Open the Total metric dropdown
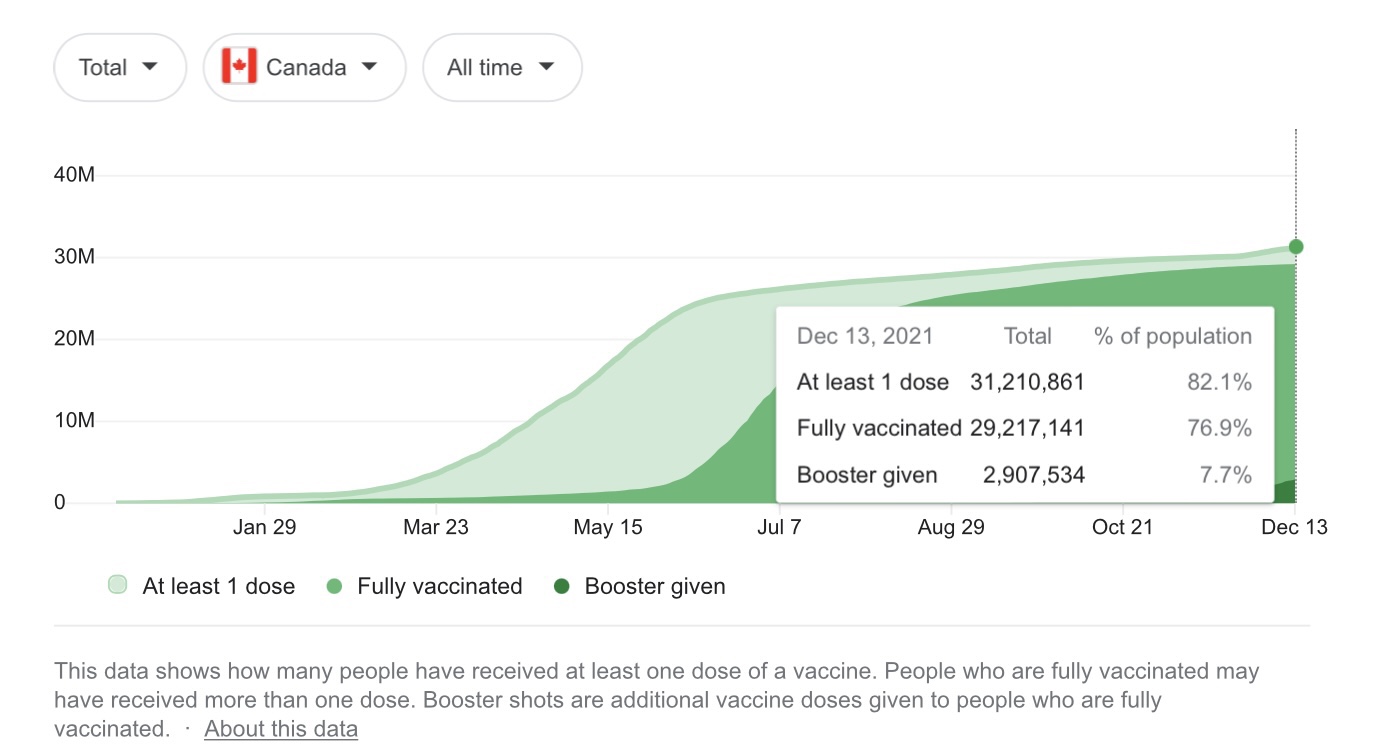The height and width of the screenshot is (747, 1393). 120,68
